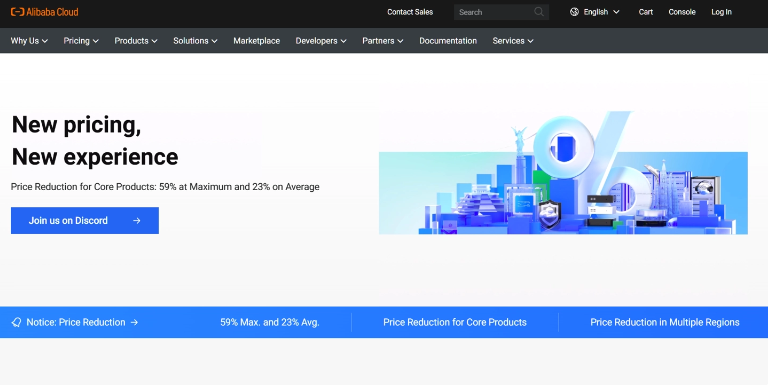
Task: Open the Console link
Action: [x=682, y=12]
